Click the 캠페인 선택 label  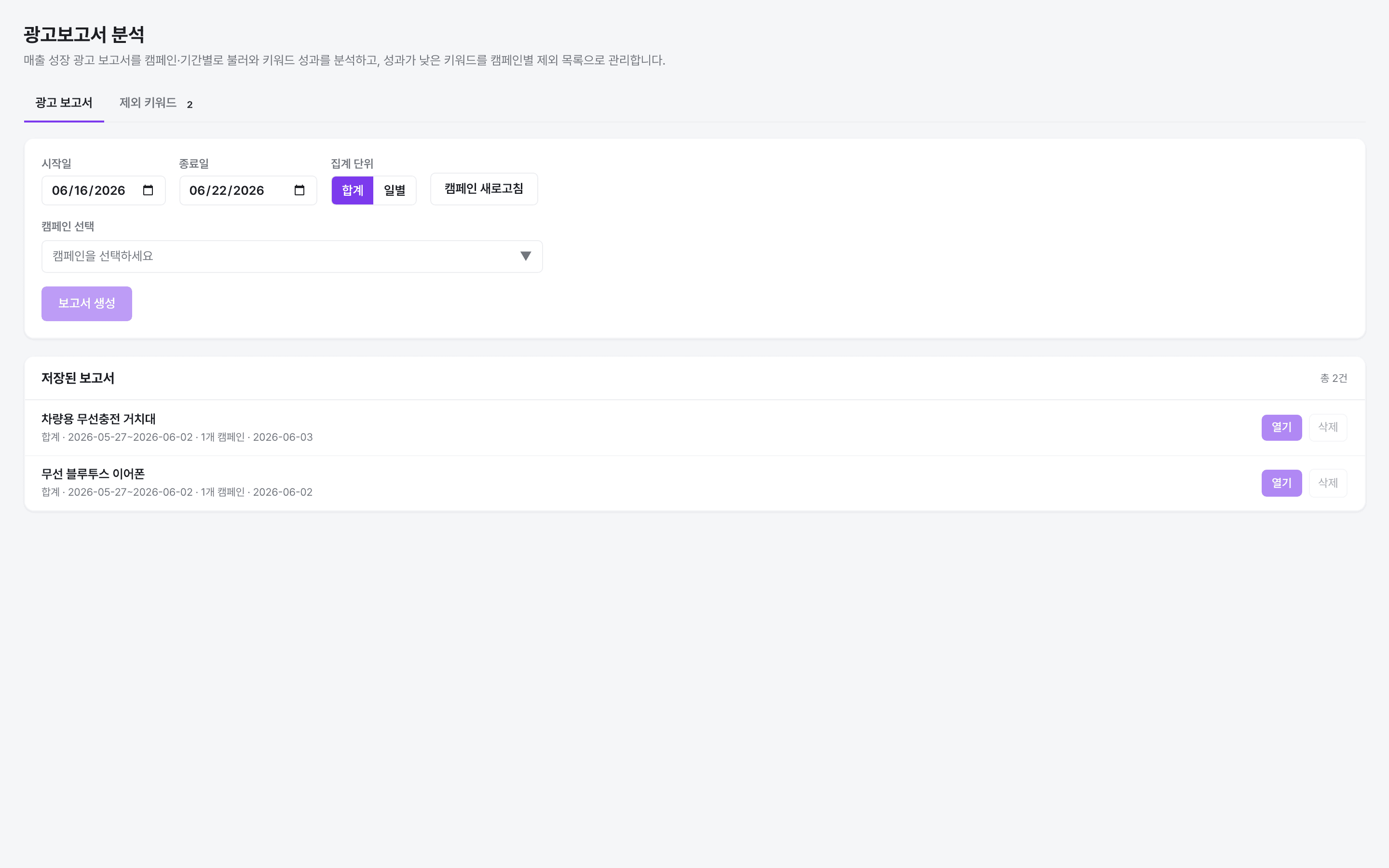point(68,226)
